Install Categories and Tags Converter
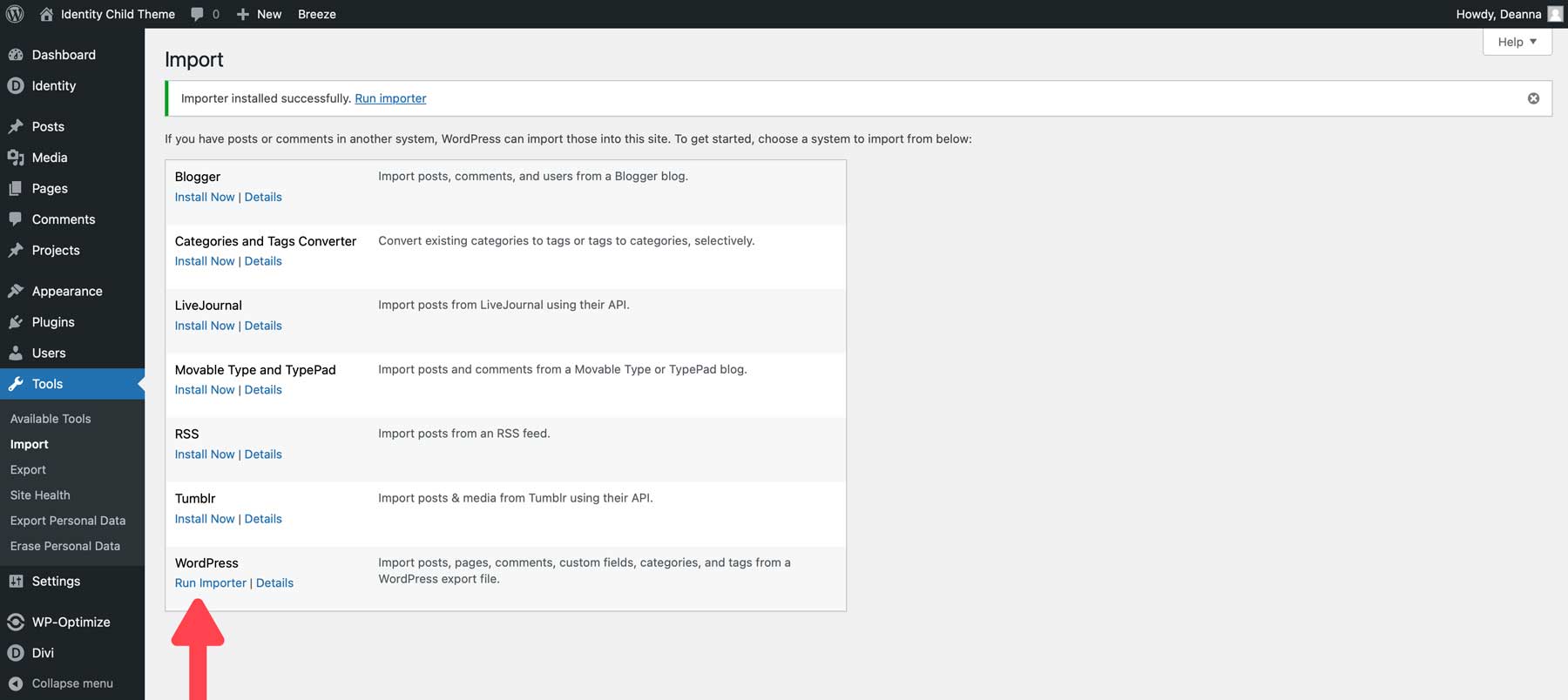 coord(205,261)
